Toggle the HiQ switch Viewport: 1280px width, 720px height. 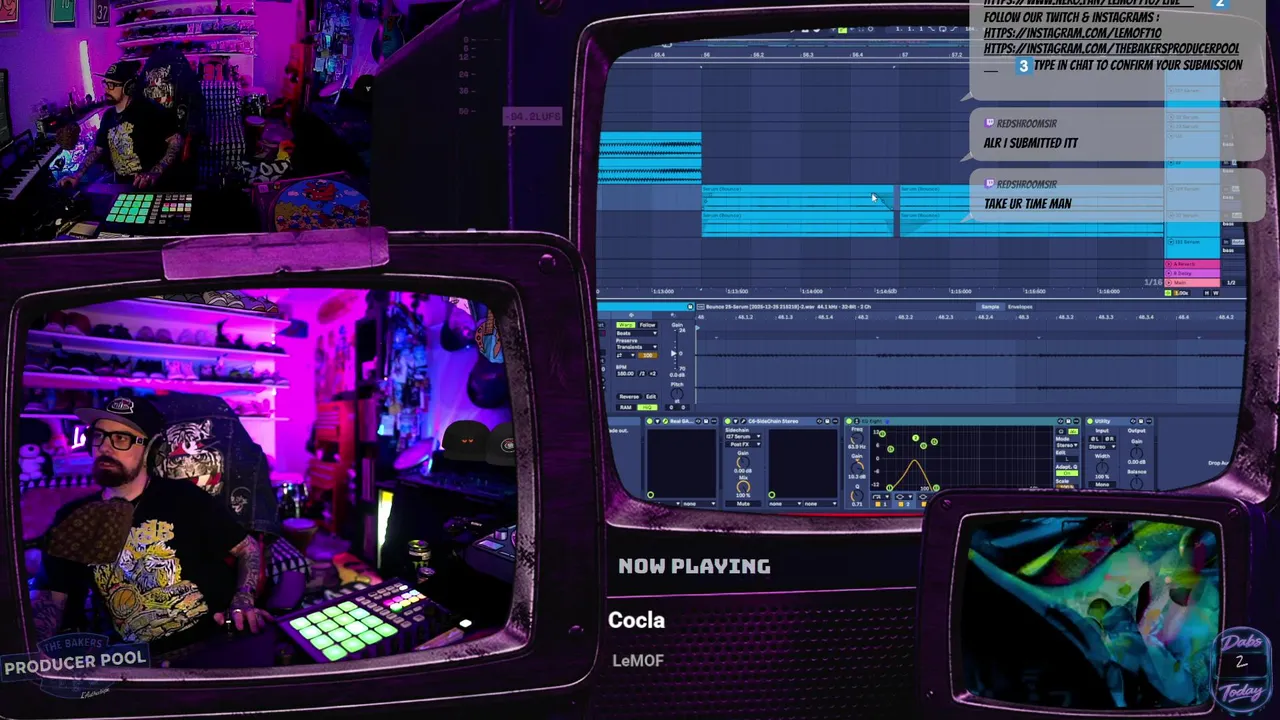pyautogui.click(x=647, y=407)
